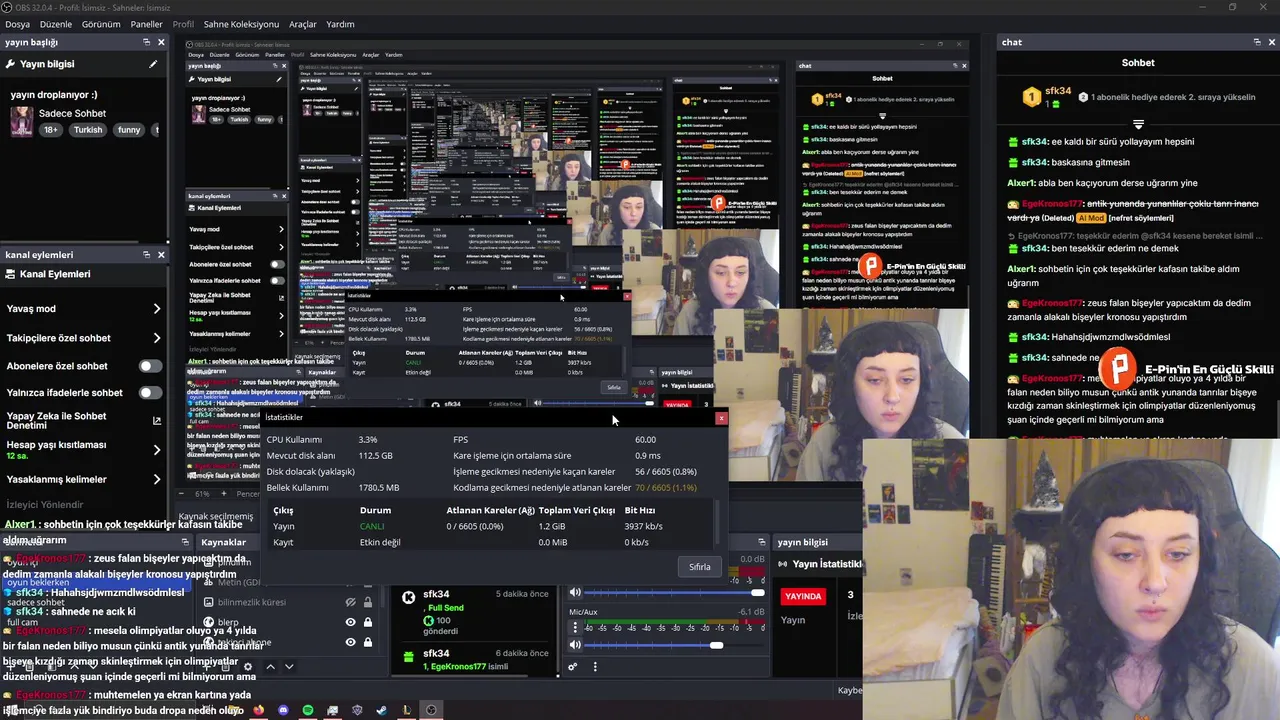The width and height of the screenshot is (1280, 720).
Task: Move selected source up with arrow
Action: 270,667
